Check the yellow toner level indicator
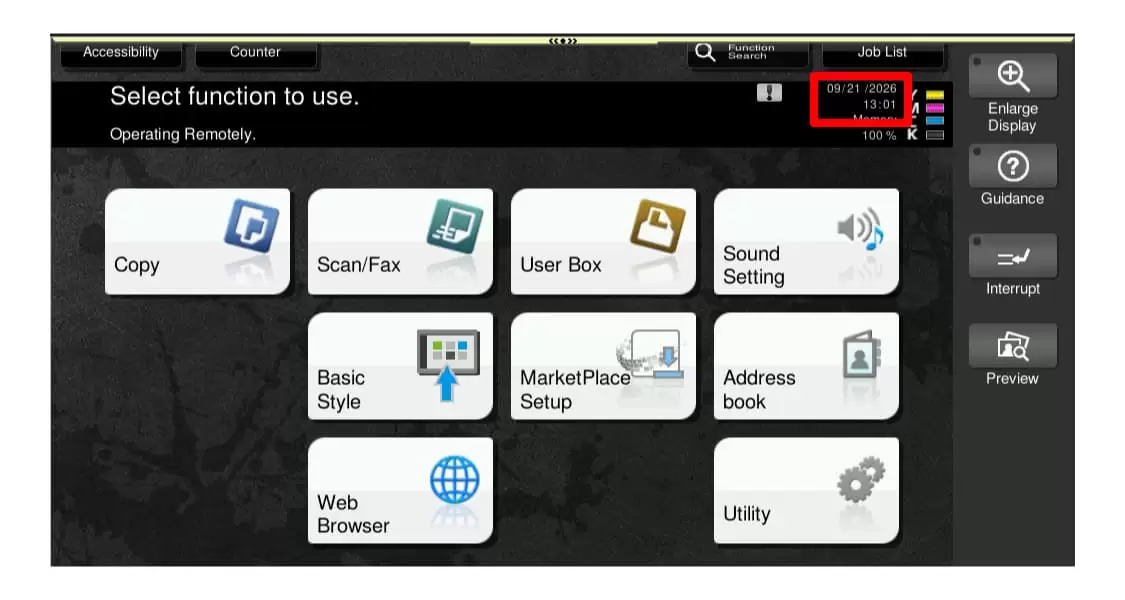This screenshot has height=600, width=1125. click(935, 95)
